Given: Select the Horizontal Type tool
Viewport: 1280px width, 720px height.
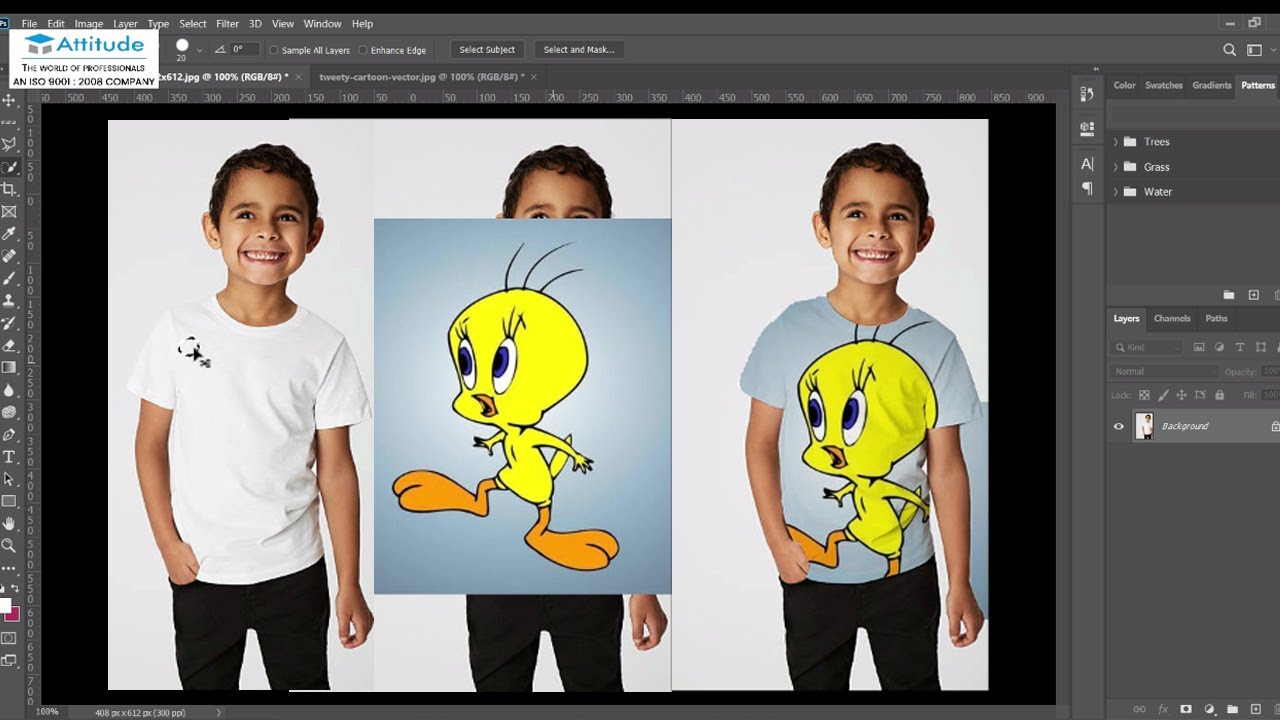Looking at the screenshot, I should pyautogui.click(x=9, y=457).
